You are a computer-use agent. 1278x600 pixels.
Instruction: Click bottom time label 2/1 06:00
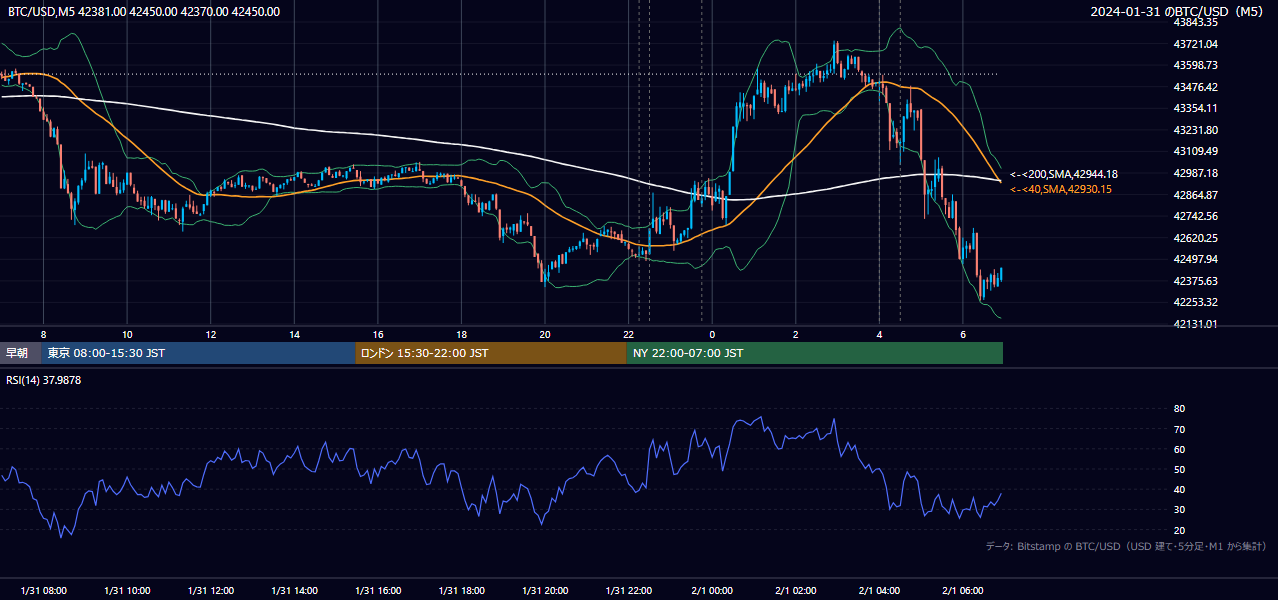(963, 591)
